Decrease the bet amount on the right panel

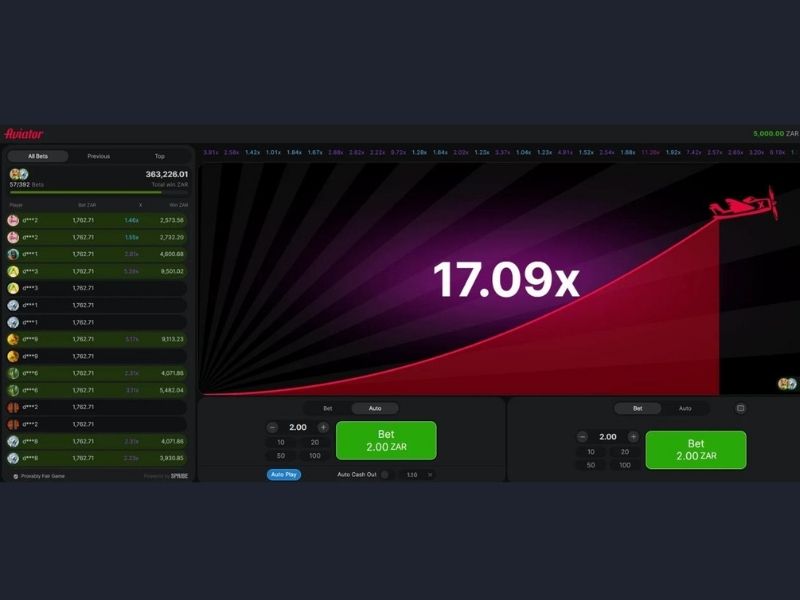click(x=583, y=437)
